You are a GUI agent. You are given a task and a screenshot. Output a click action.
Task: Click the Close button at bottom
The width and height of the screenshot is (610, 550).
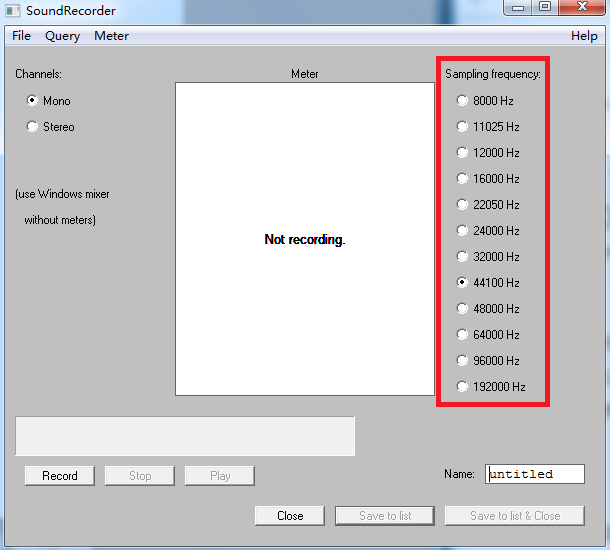click(290, 516)
